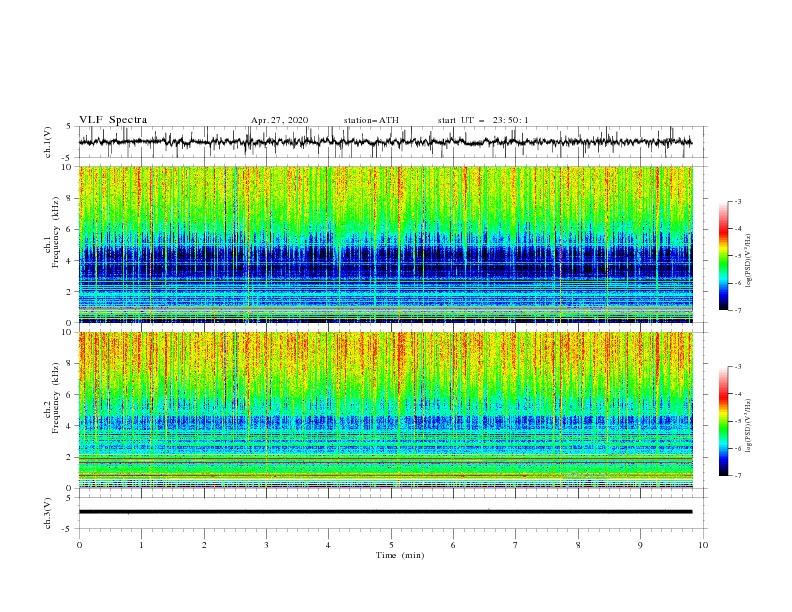
Task: Click the ch.2 spectrogram color scale bar
Action: (724, 421)
